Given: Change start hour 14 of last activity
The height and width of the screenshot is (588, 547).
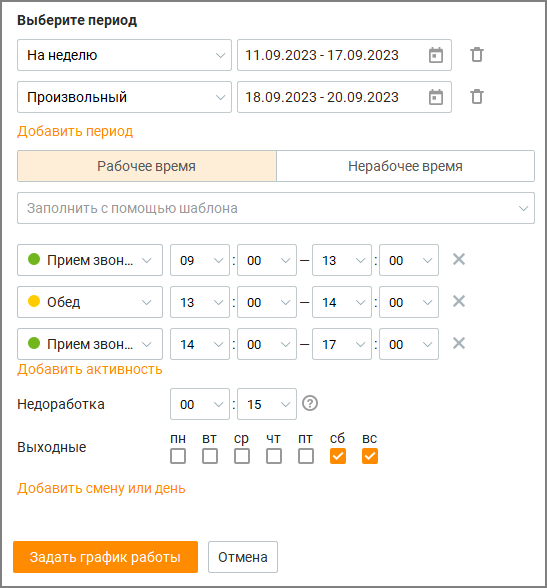Looking at the screenshot, I should point(200,344).
